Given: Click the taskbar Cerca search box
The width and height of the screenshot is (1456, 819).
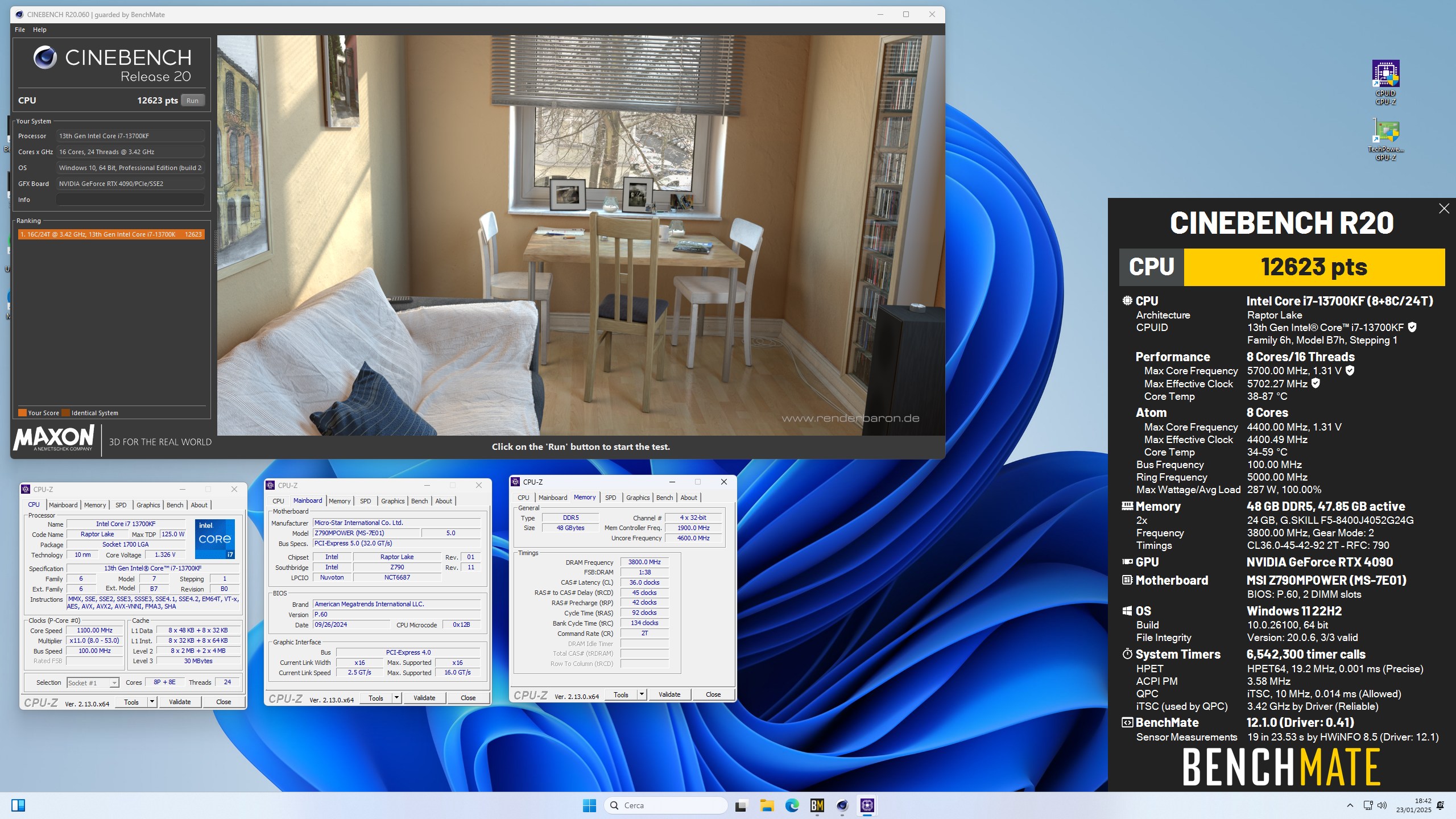Looking at the screenshot, I should point(665,805).
